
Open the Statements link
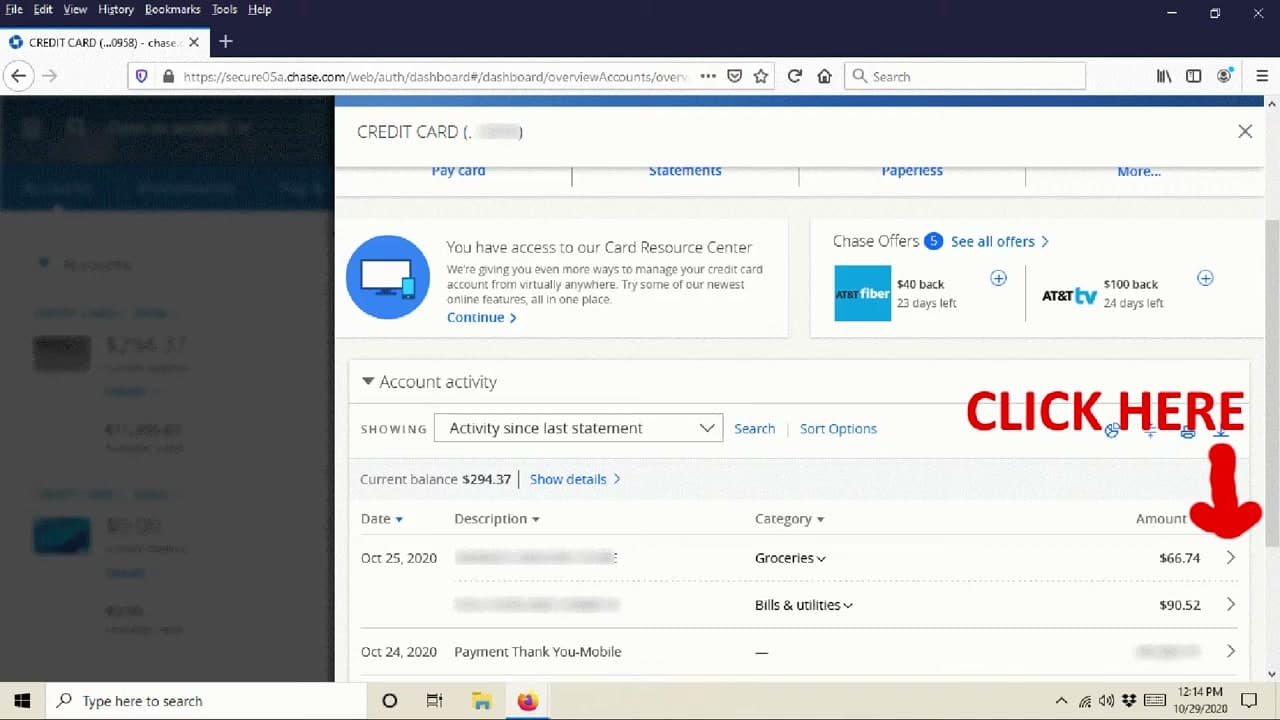point(685,171)
